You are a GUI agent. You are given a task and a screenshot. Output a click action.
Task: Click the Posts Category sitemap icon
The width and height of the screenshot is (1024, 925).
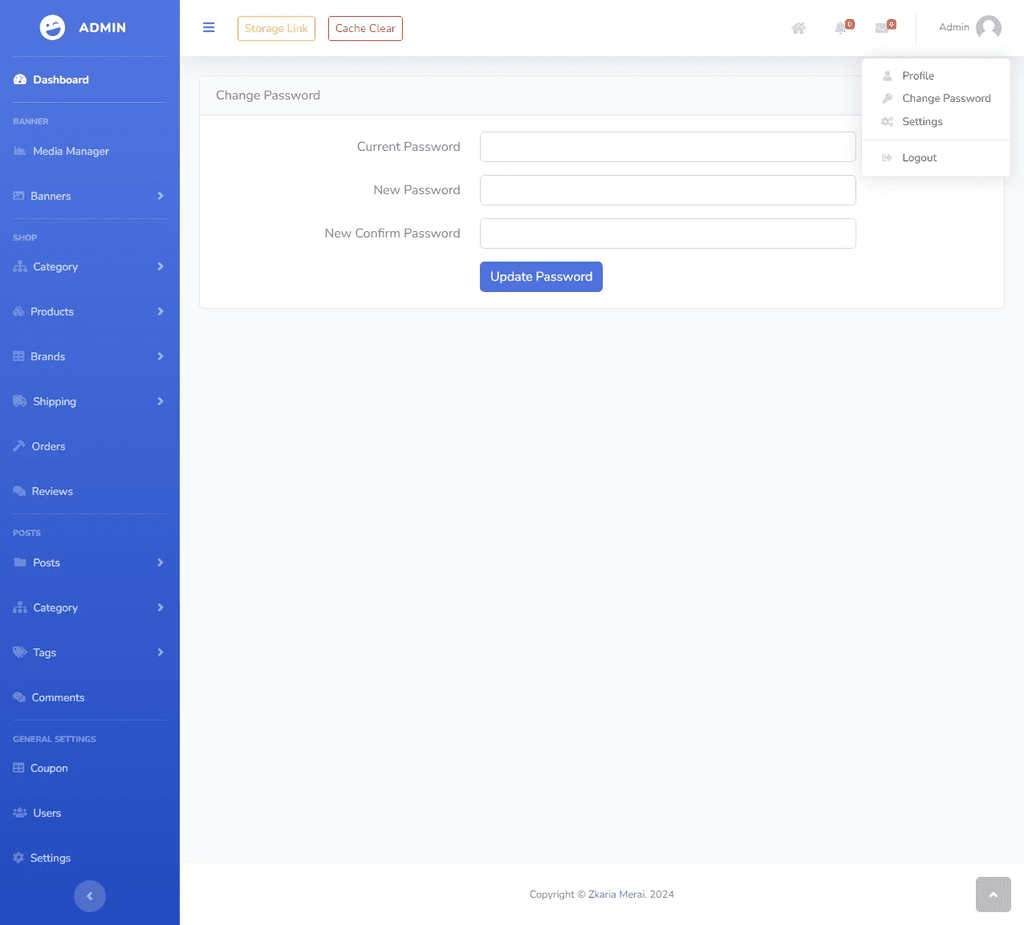20,608
